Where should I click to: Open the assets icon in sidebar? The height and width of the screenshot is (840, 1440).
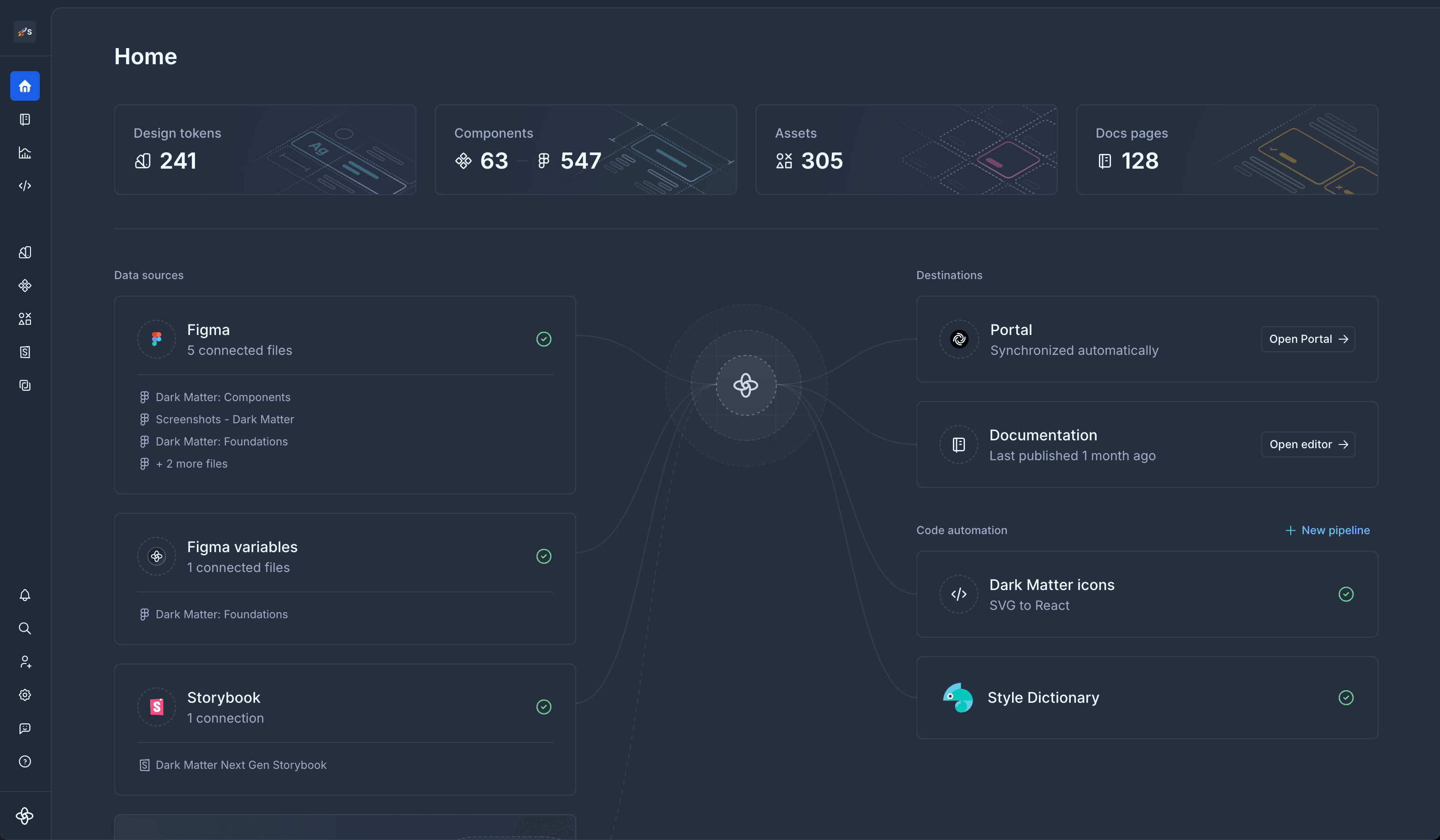click(x=24, y=319)
